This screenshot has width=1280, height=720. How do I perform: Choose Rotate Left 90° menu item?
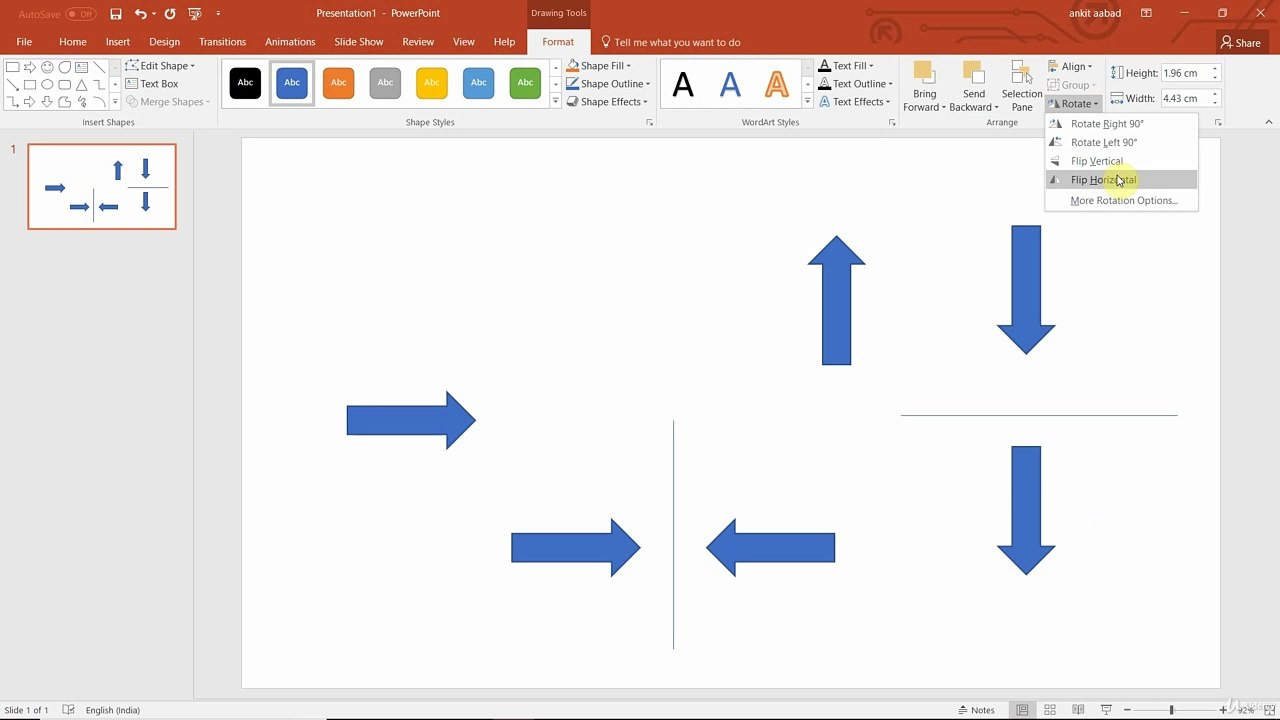[1121, 142]
